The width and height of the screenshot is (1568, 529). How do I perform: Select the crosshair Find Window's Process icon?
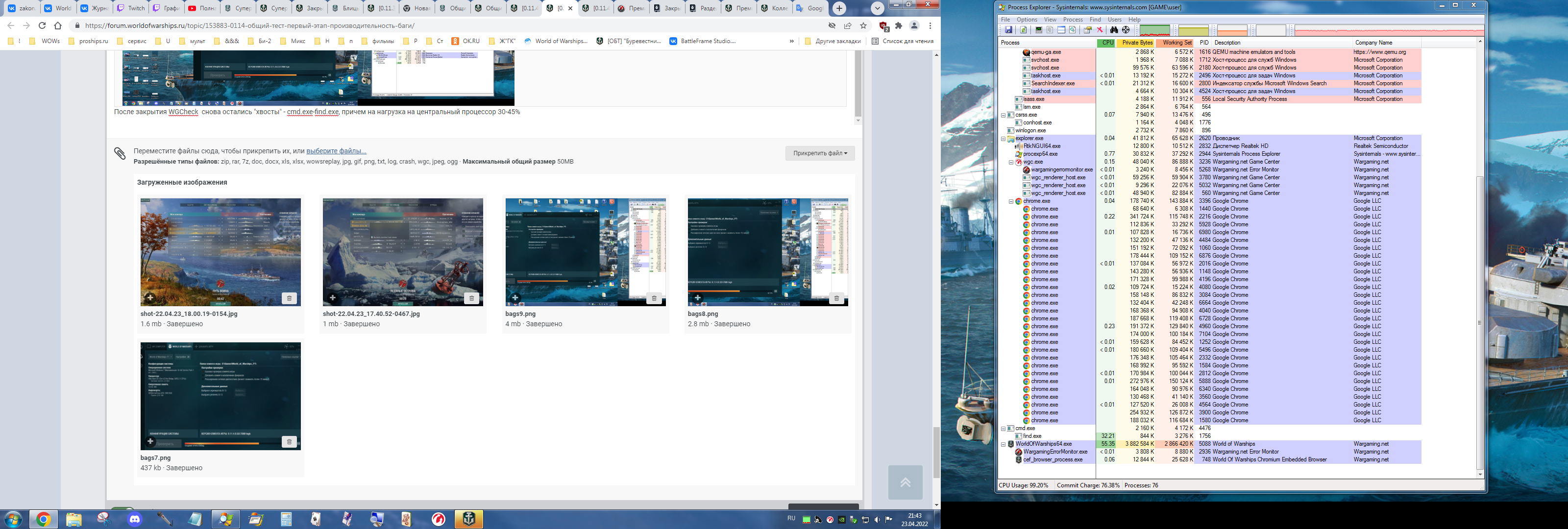(x=1126, y=30)
